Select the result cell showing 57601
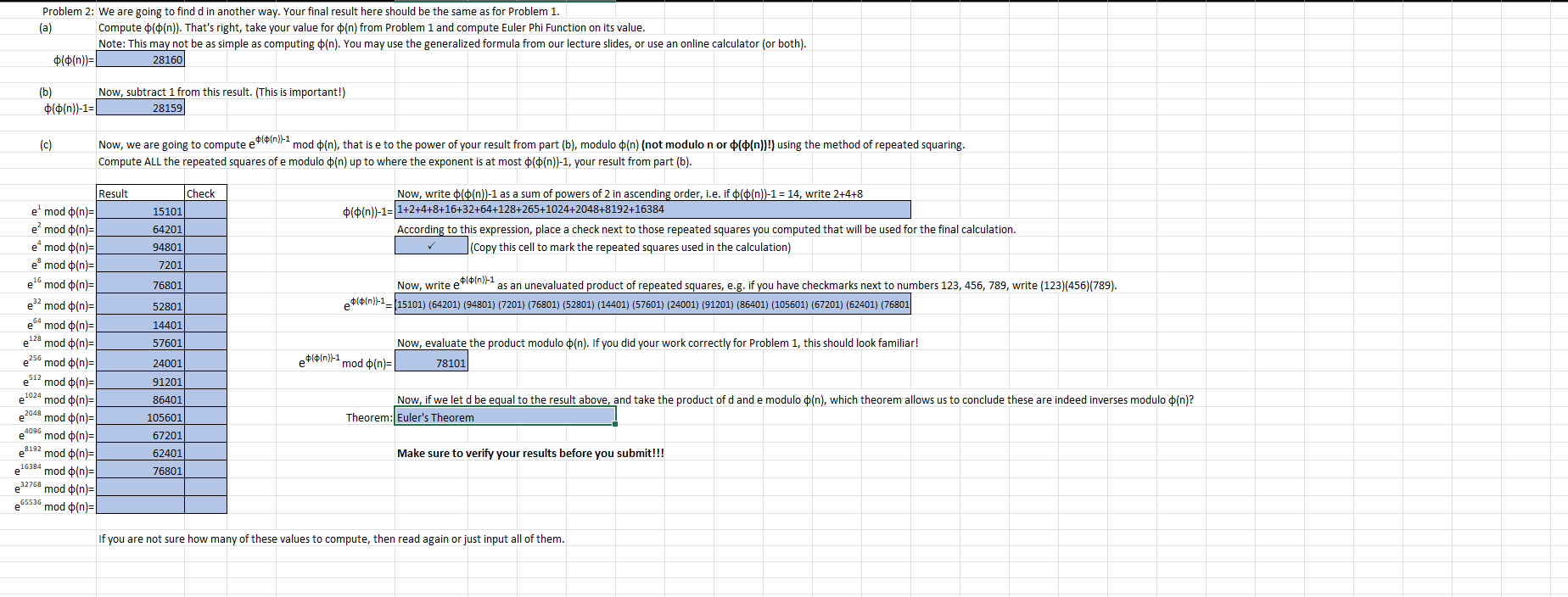Screen dimensions: 1568x597 click(140, 343)
